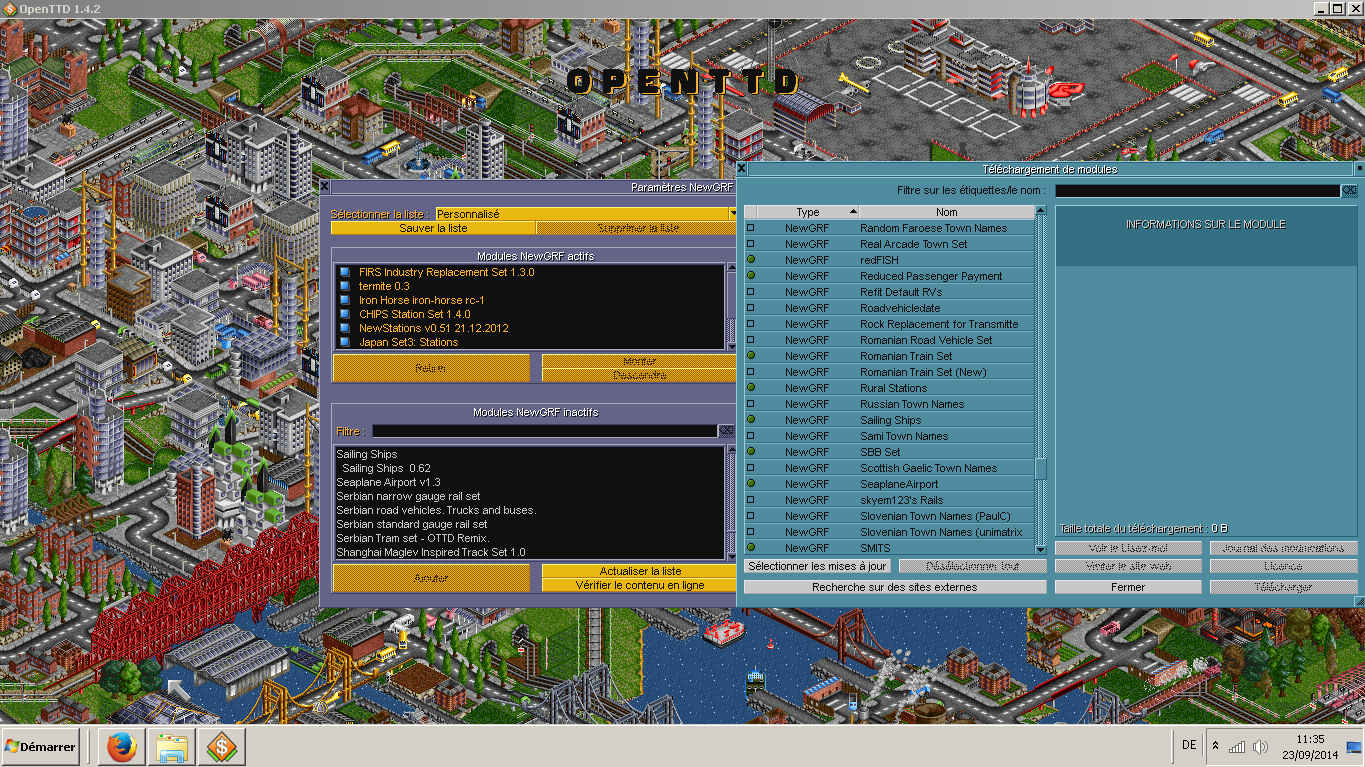Click the blue status square beside CHIPS Station Set
This screenshot has height=767, width=1365.
[x=345, y=314]
